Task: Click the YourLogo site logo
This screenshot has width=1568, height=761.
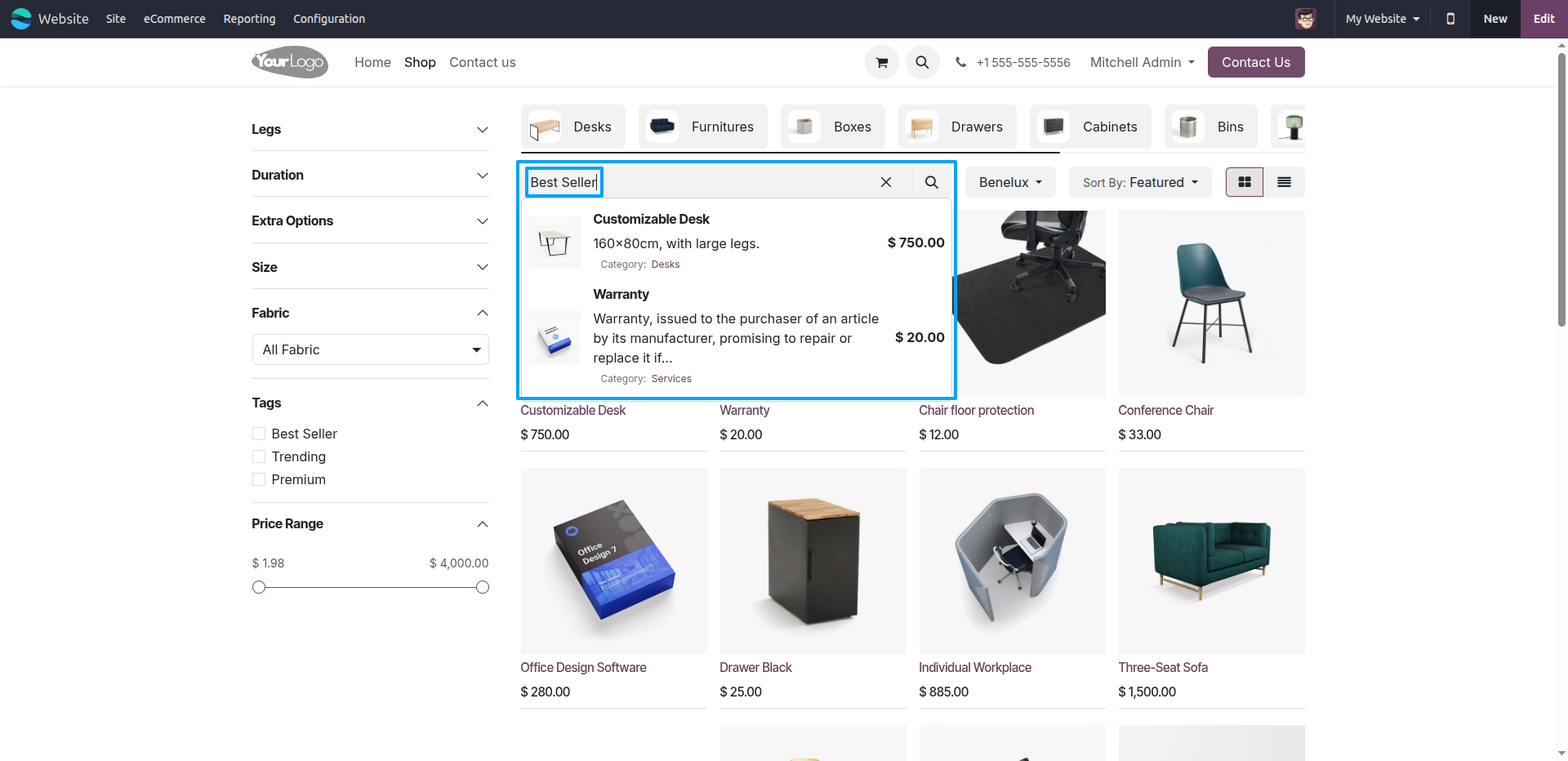Action: 290,62
